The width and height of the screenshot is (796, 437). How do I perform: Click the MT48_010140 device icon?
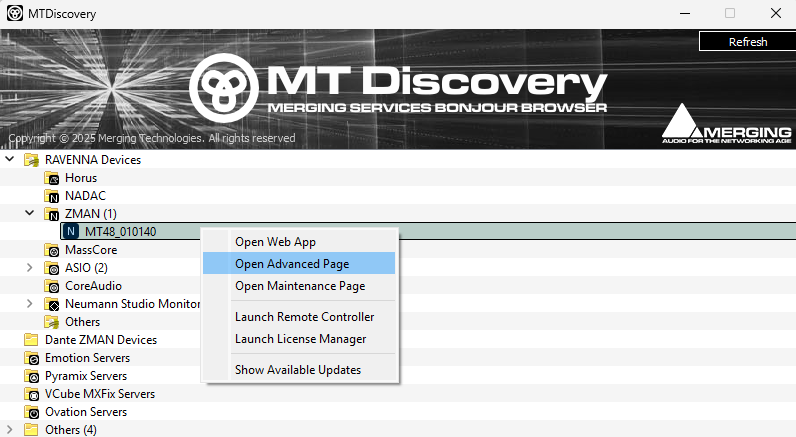[x=71, y=232]
